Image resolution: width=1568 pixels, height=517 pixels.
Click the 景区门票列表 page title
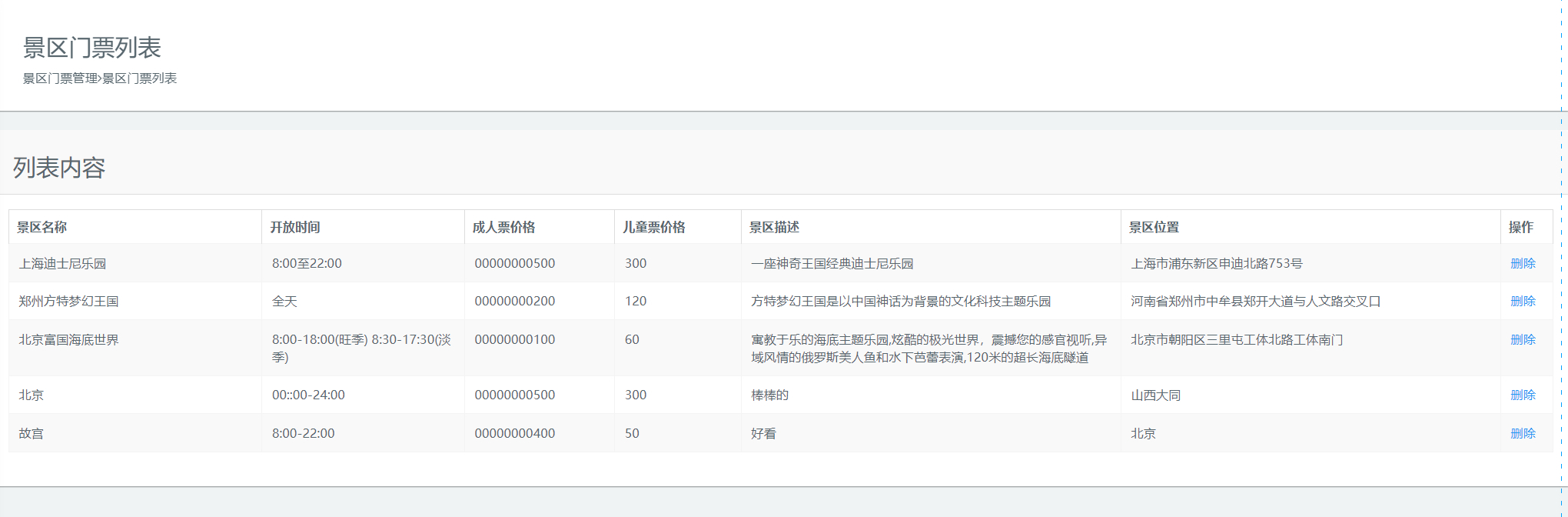pyautogui.click(x=92, y=48)
